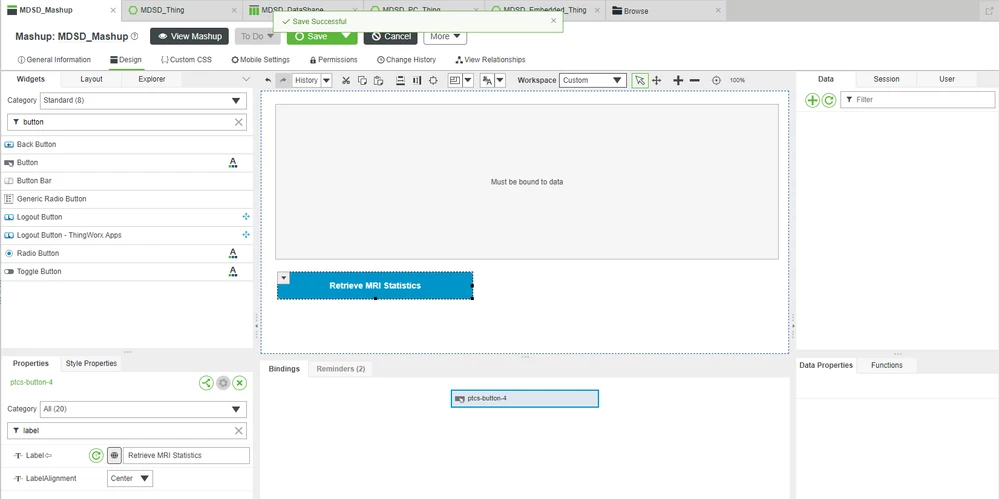Open the Change History section
Viewport: 999px width, 499px height.
406,60
